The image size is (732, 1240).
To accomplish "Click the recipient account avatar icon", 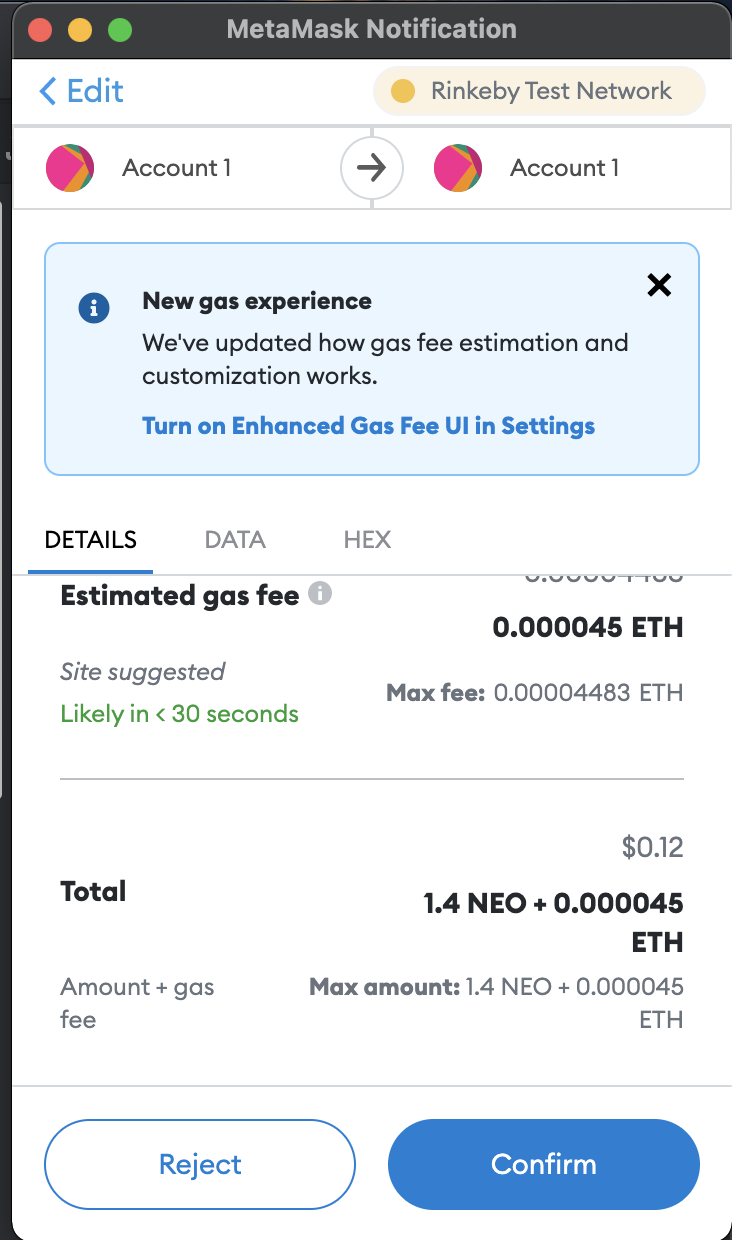I will [x=458, y=168].
